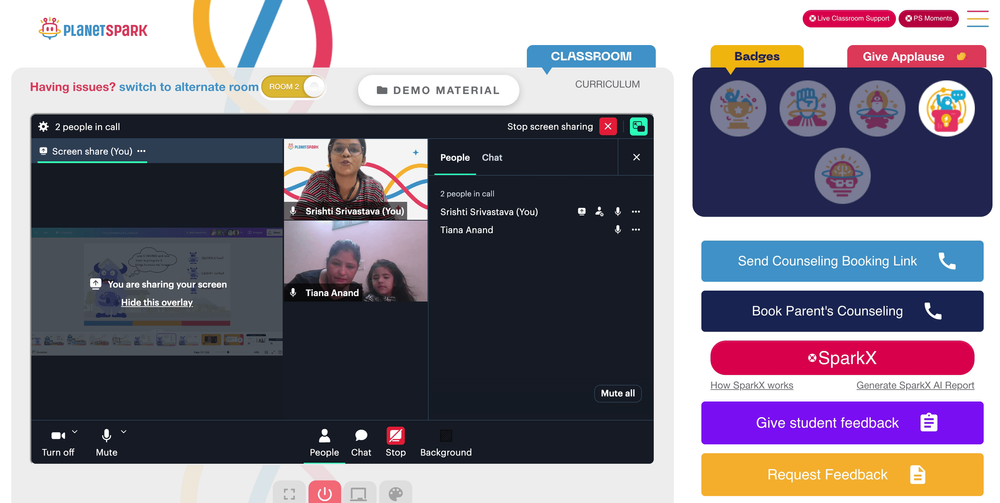Screen dimensions: 1000x503
Task: Click PS Moments button
Action: (929, 18)
